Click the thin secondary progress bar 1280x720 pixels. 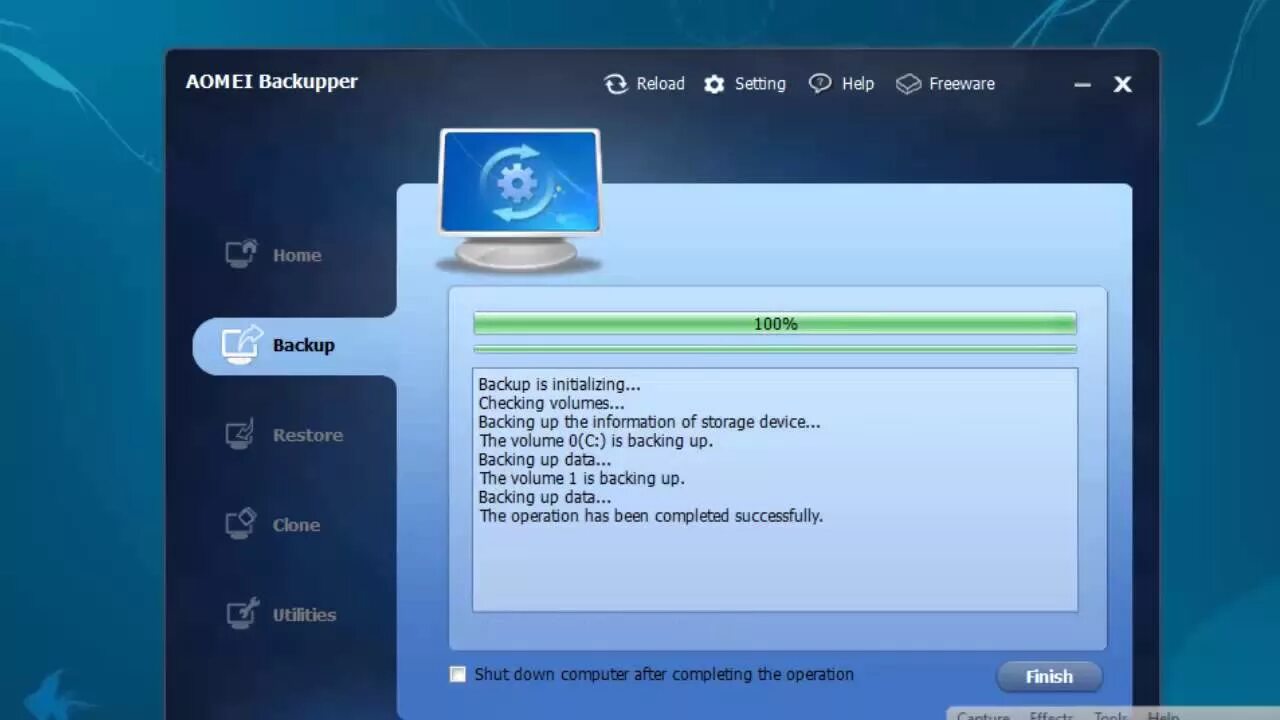click(775, 349)
